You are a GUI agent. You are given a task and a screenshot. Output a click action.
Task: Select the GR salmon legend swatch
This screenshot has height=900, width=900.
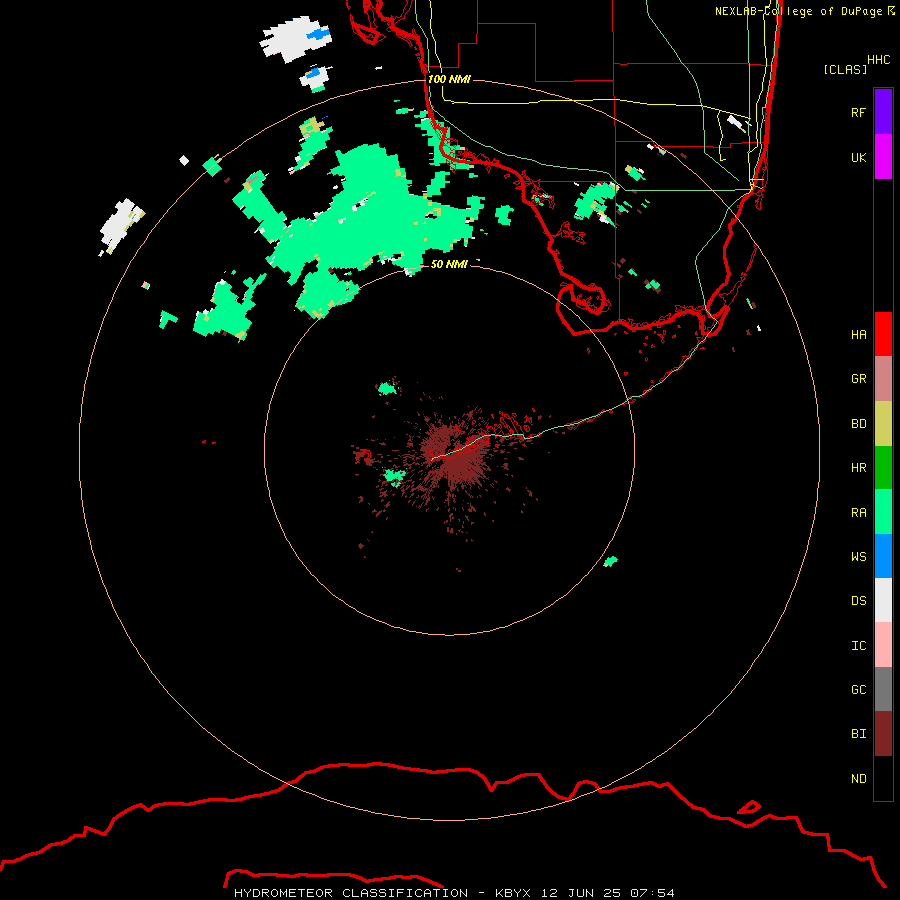(x=883, y=379)
